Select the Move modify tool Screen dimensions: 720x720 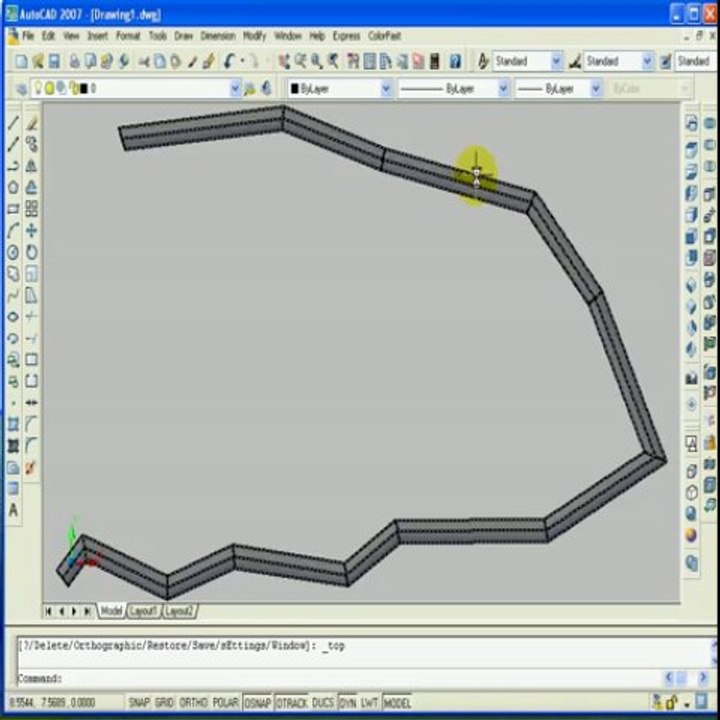[x=31, y=231]
